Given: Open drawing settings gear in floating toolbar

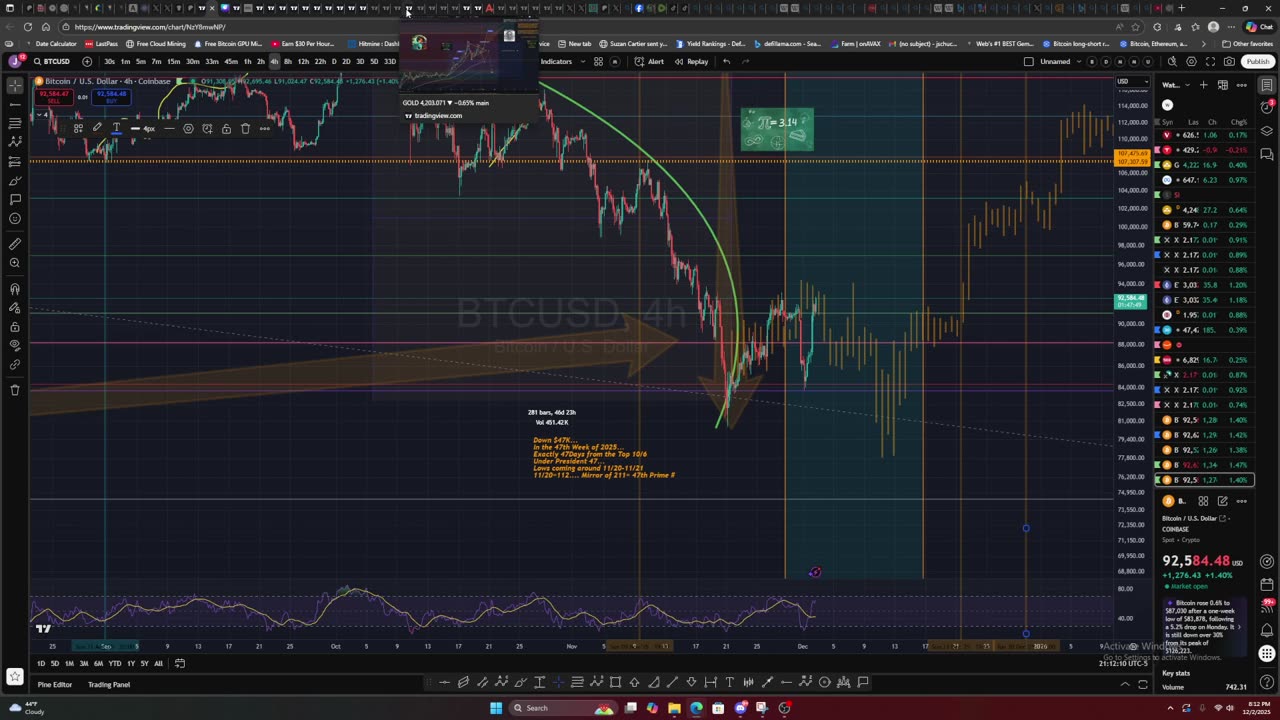Looking at the screenshot, I should pos(188,129).
